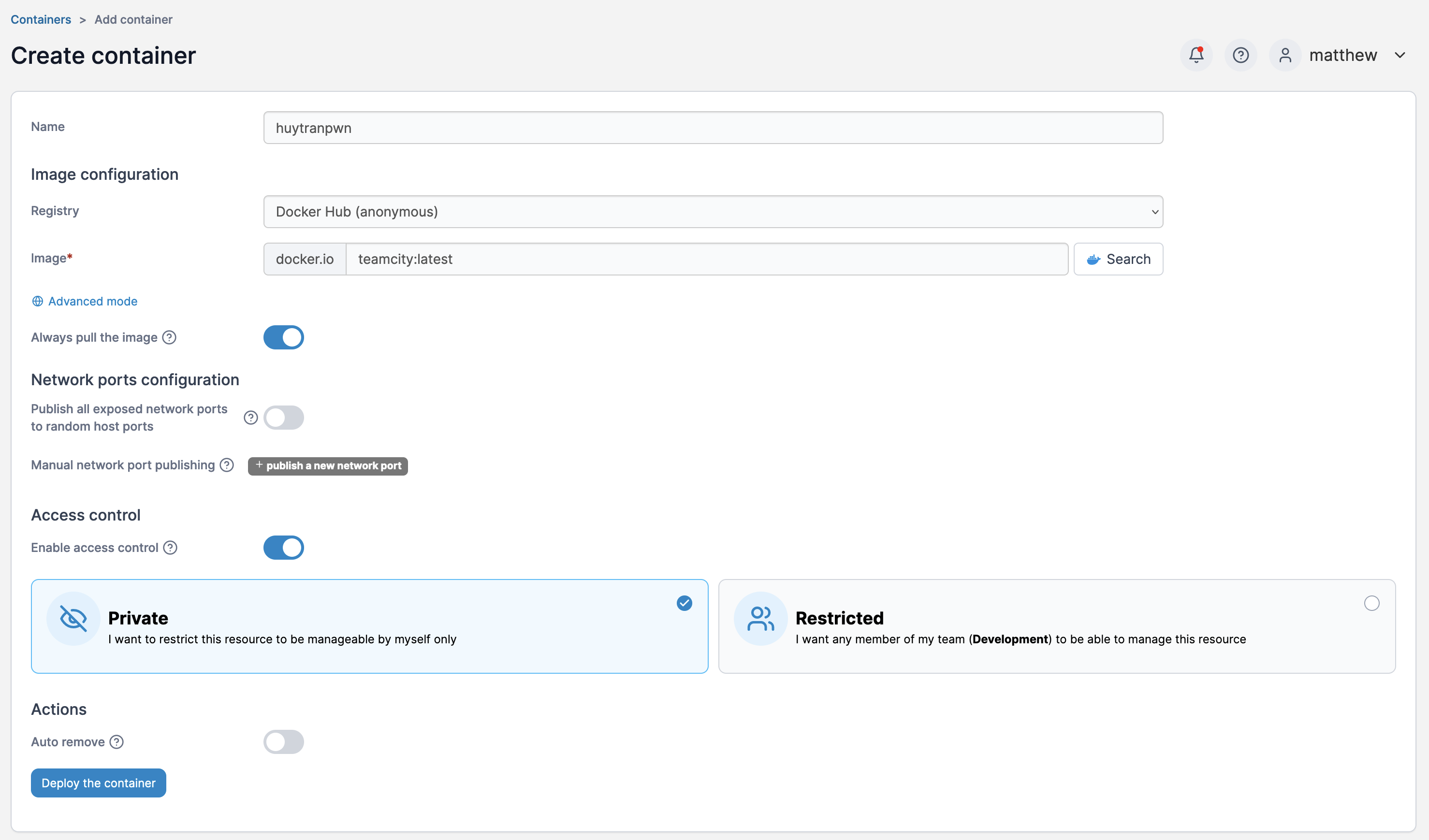This screenshot has height=840, width=1429.
Task: Click help icon next to Always pull the image
Action: pyautogui.click(x=169, y=337)
